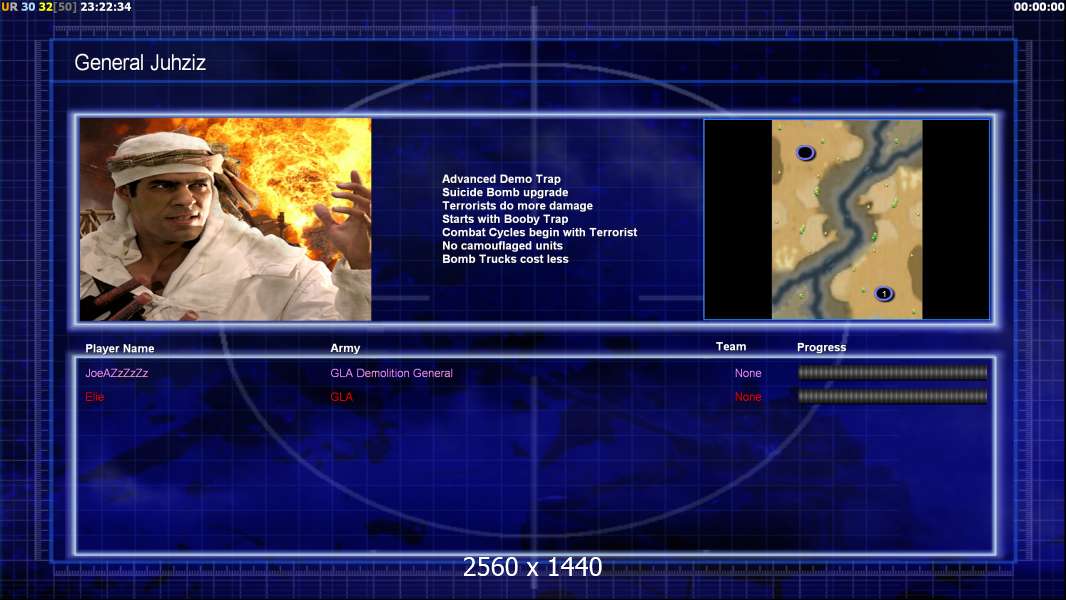Click the 00:00:00 timer at top right
This screenshot has width=1066, height=600.
(1039, 7)
